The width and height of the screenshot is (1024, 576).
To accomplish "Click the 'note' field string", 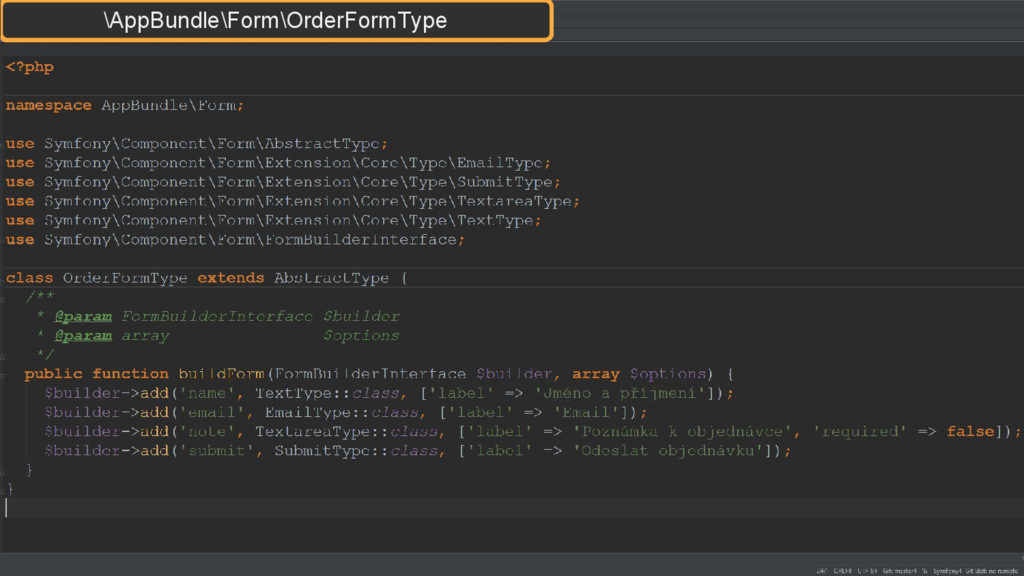I will [206, 432].
